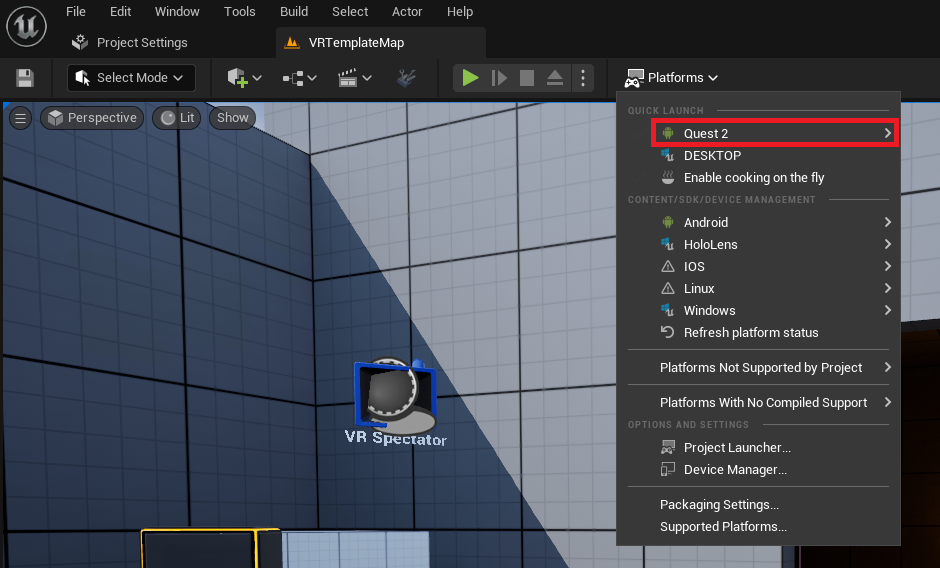Expand the Linux submenu arrow

click(x=888, y=288)
